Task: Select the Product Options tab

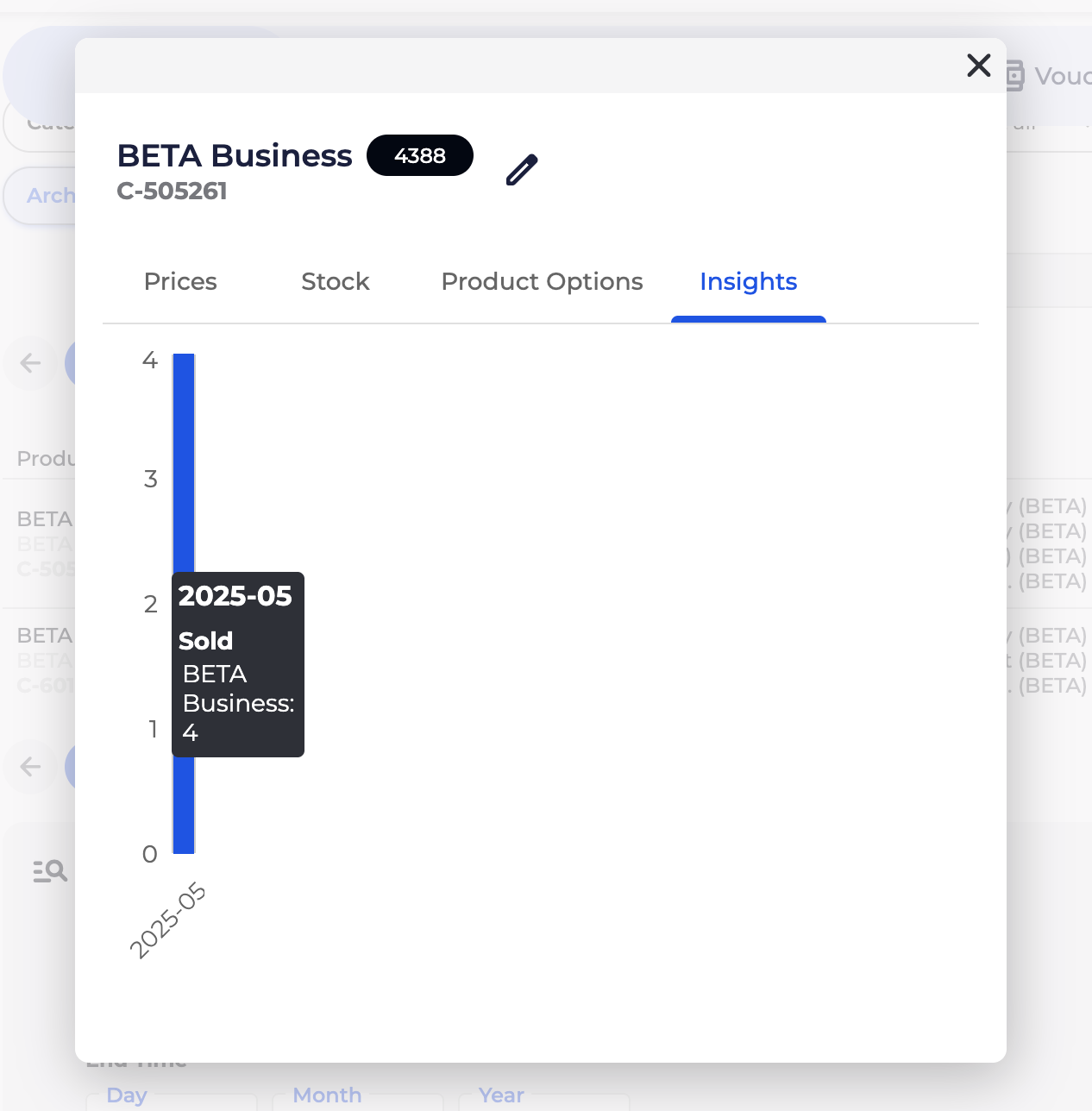Action: (x=542, y=282)
